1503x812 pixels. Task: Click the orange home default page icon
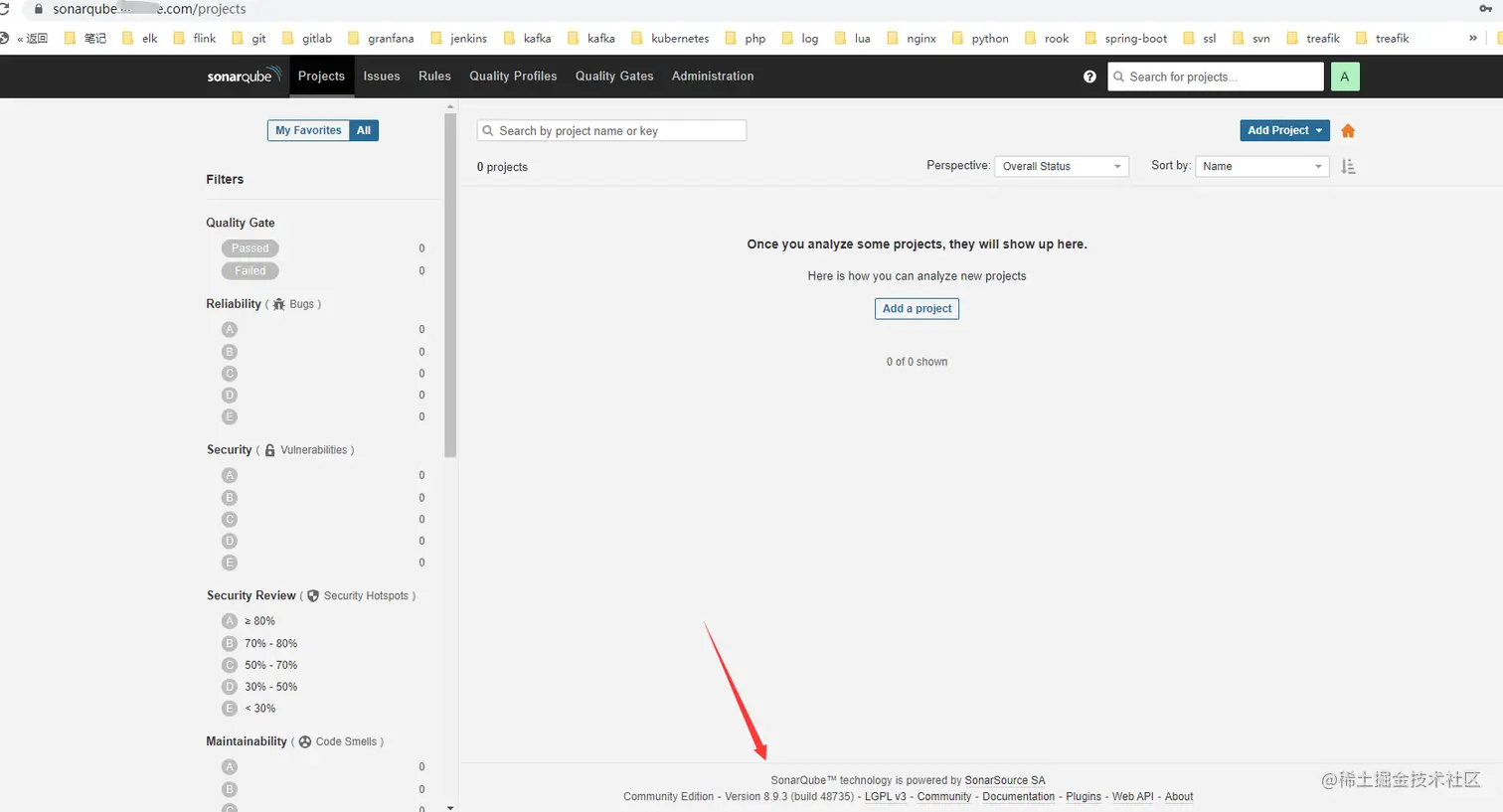pyautogui.click(x=1348, y=131)
